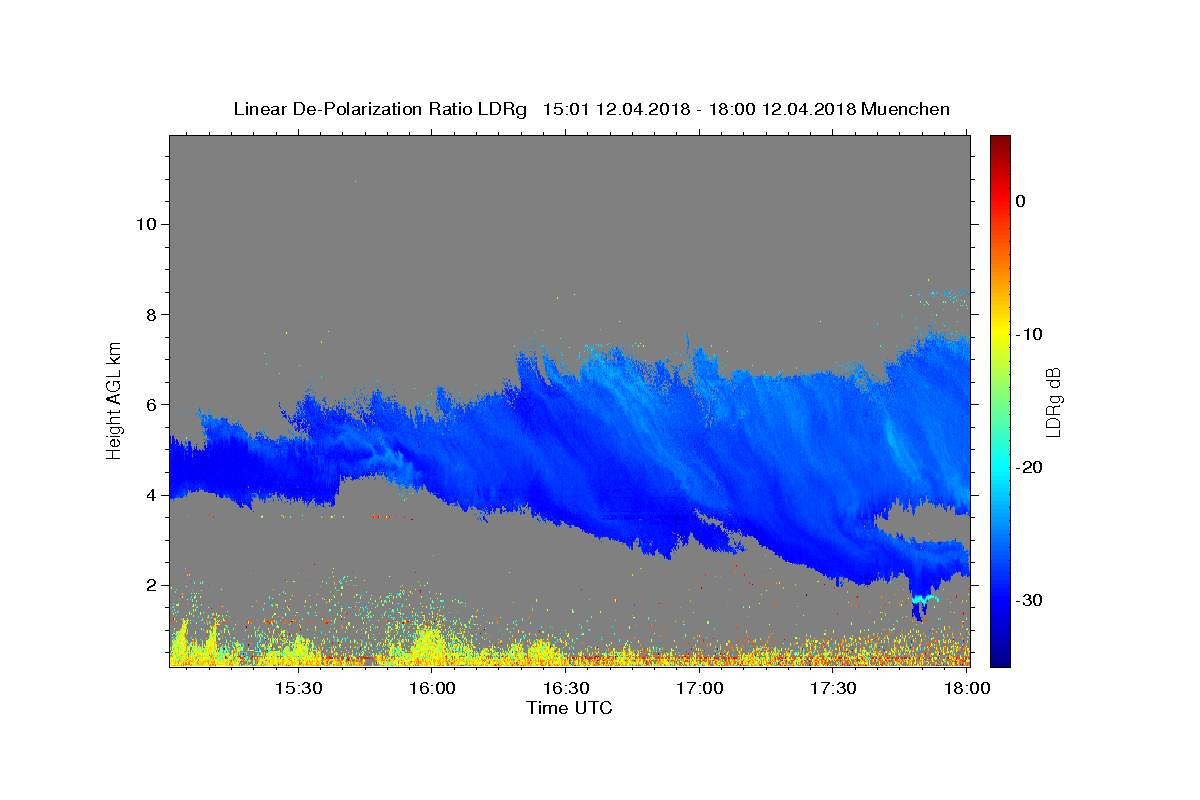Click the colorbar tick label "0"

(x=1021, y=201)
